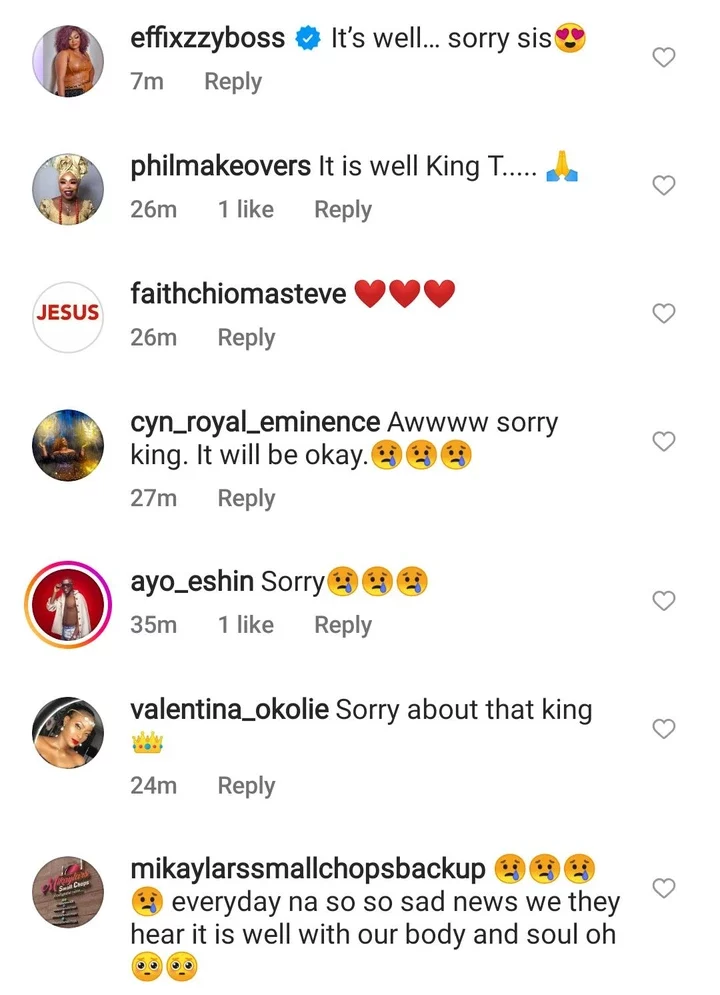The image size is (720, 995).
Task: Like mikaylarssmallchopsbackup's comment
Action: pos(663,888)
